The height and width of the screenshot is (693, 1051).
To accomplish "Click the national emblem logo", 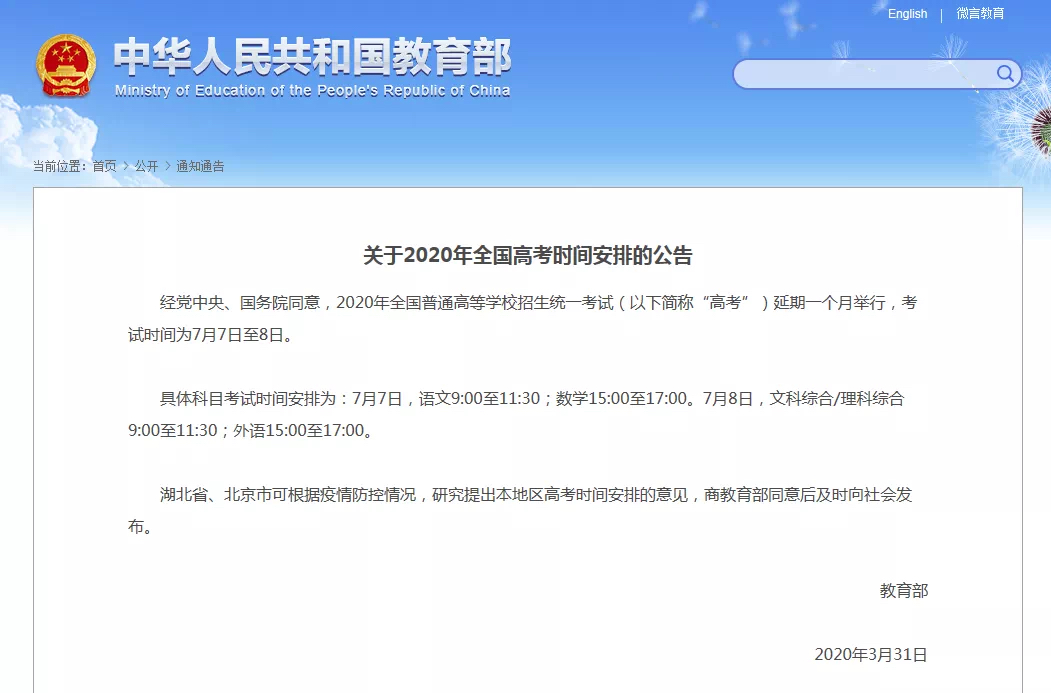I will point(67,65).
